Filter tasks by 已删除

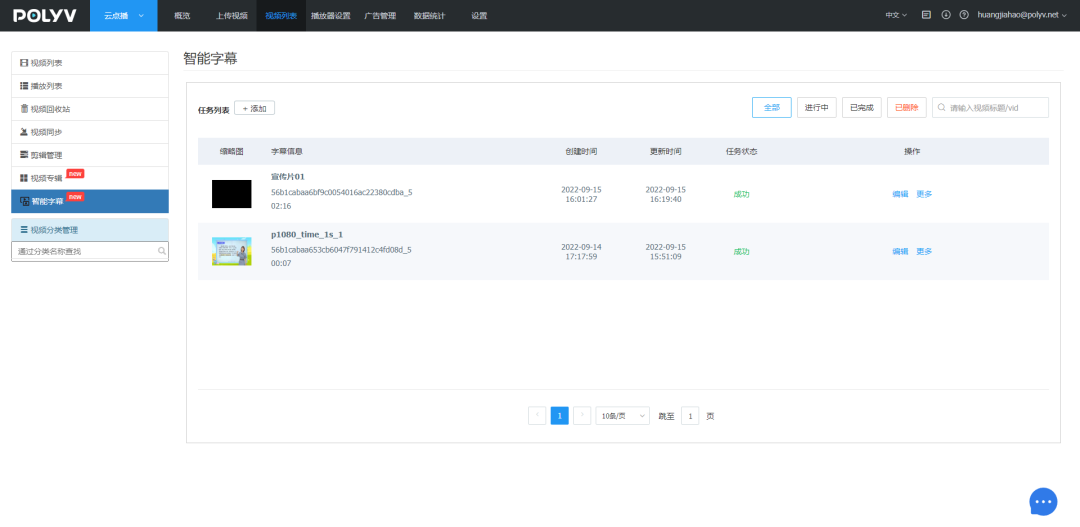(x=907, y=108)
